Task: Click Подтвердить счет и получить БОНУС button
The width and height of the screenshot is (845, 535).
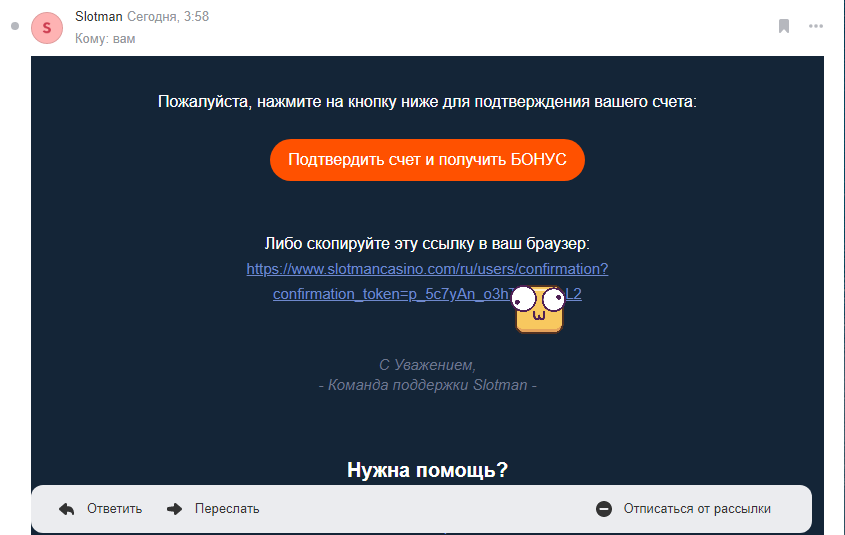Action: [x=427, y=160]
